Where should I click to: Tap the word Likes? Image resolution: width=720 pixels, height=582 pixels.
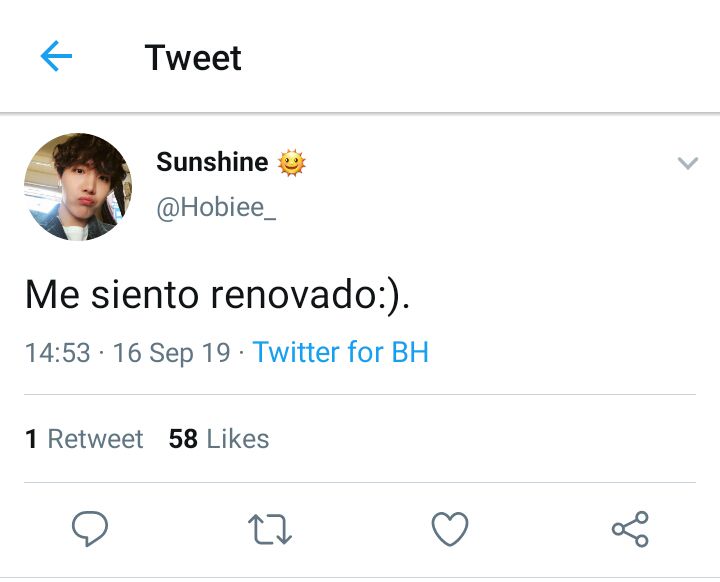pos(238,439)
